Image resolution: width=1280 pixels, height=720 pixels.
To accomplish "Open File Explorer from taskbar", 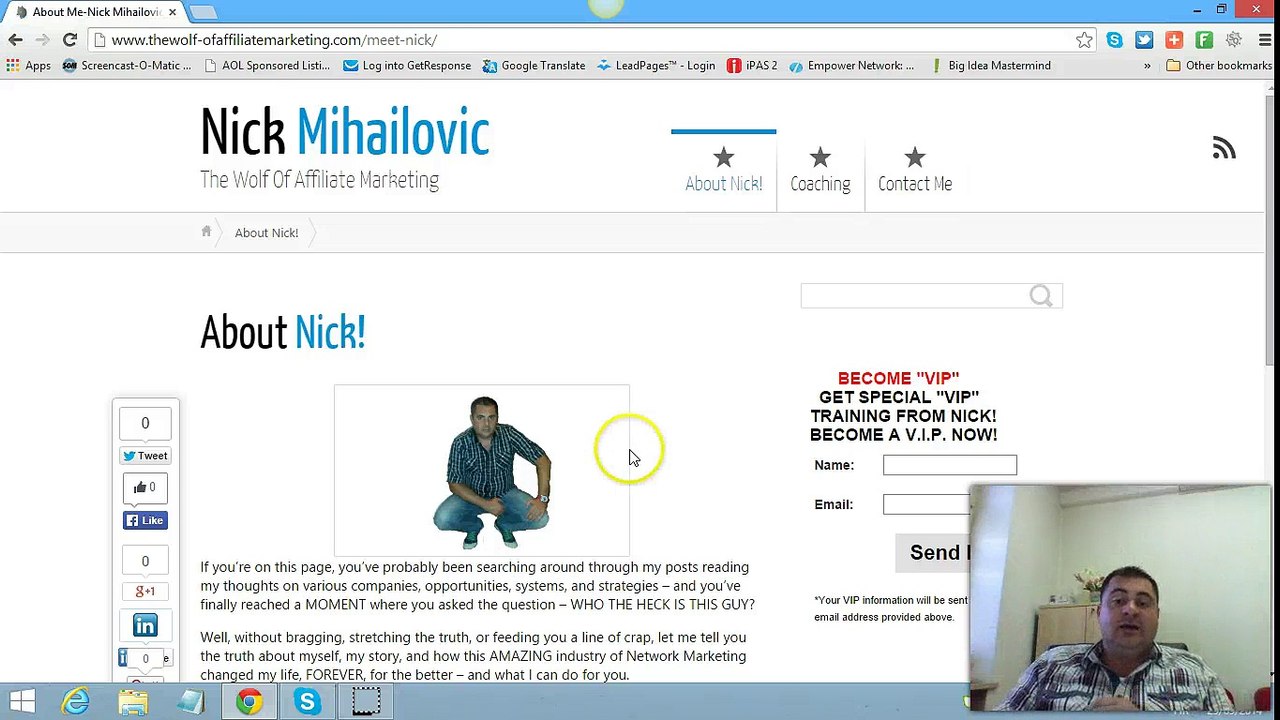I will coord(133,702).
